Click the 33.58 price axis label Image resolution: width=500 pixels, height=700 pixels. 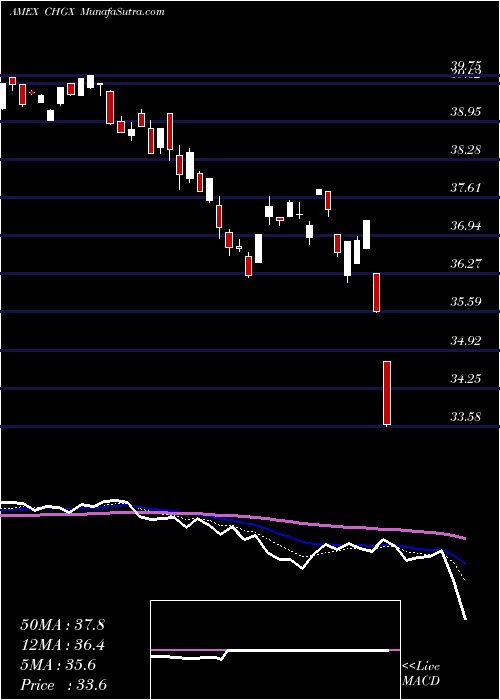click(466, 417)
